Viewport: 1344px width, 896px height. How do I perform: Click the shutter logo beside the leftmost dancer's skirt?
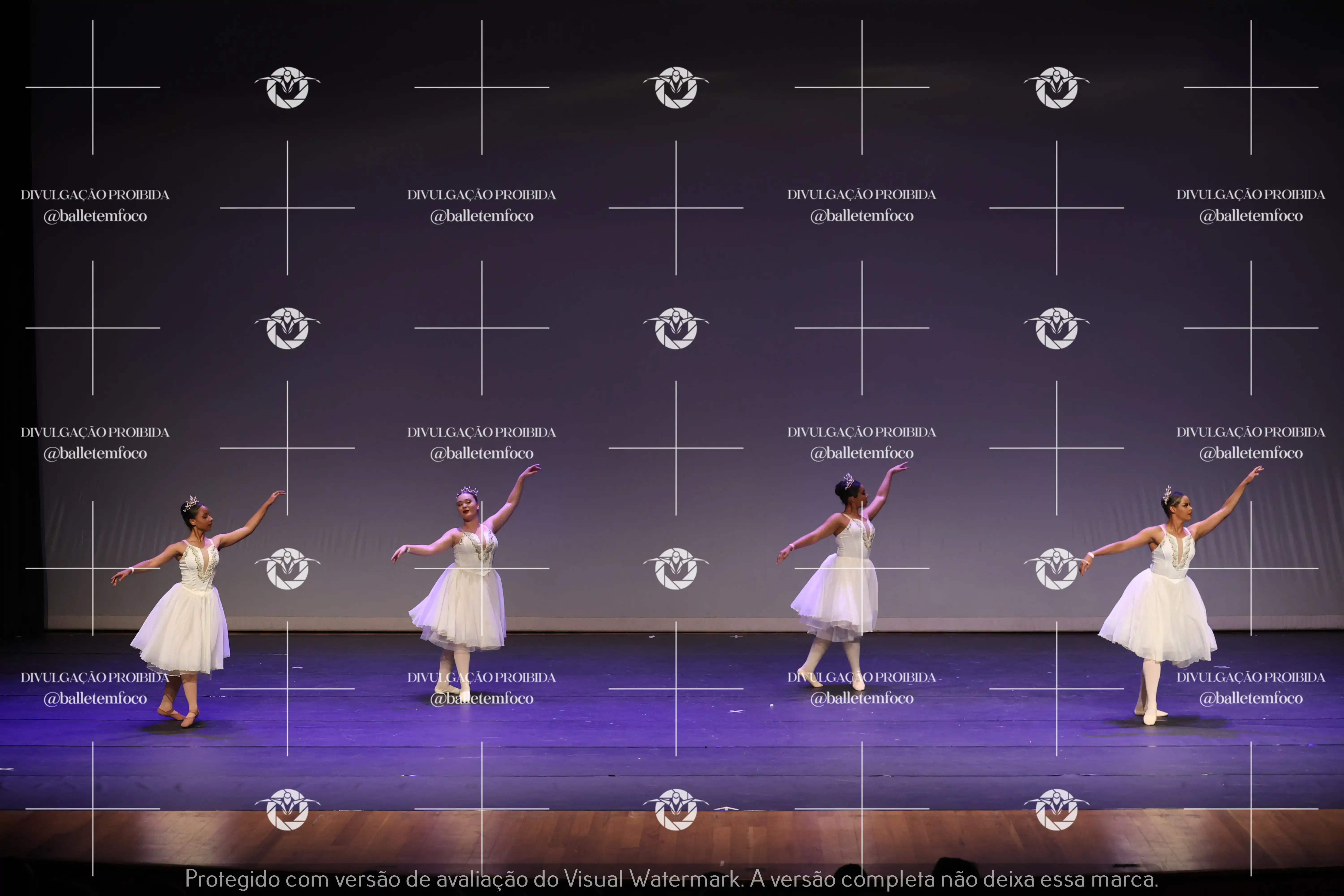[x=287, y=569]
